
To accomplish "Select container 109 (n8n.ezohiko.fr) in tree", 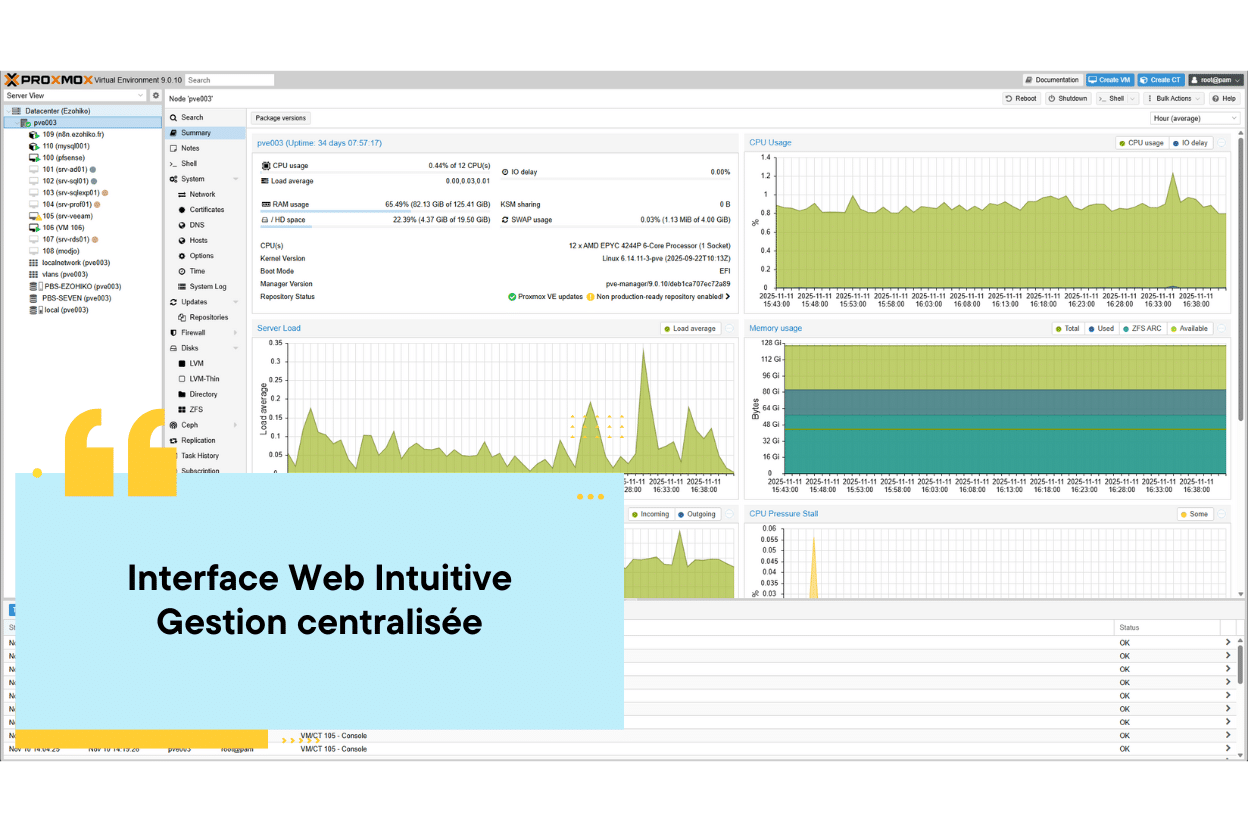I will click(72, 134).
